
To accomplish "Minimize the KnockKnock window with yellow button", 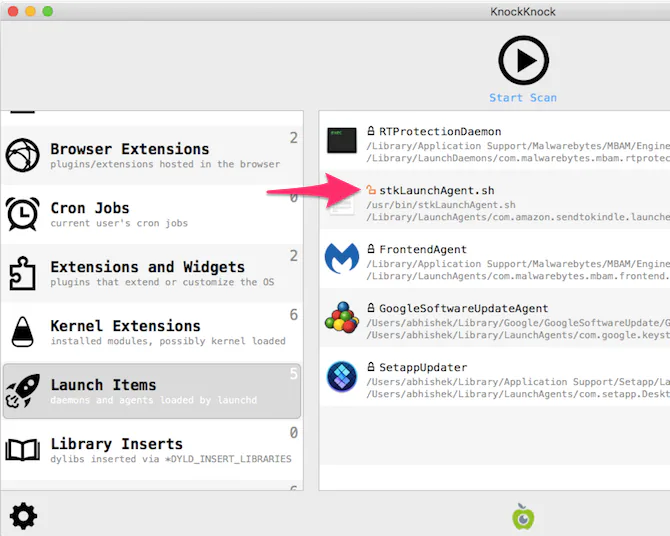I will [30, 12].
